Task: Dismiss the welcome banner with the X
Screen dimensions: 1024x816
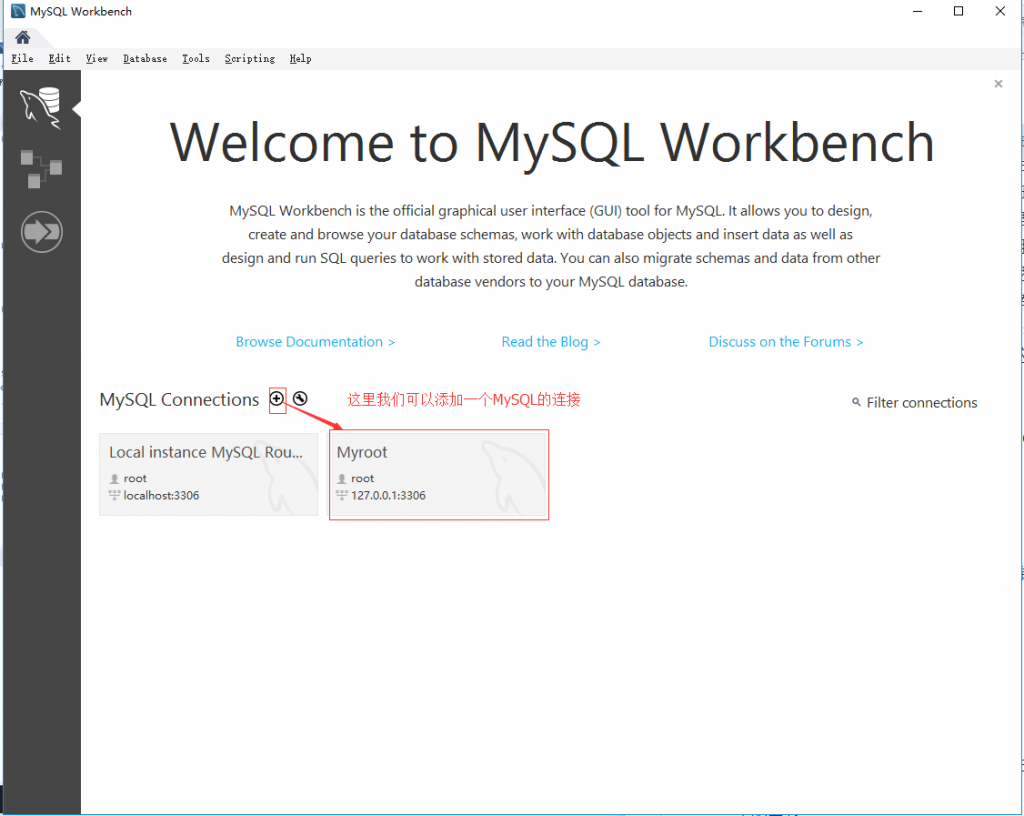Action: pyautogui.click(x=997, y=84)
